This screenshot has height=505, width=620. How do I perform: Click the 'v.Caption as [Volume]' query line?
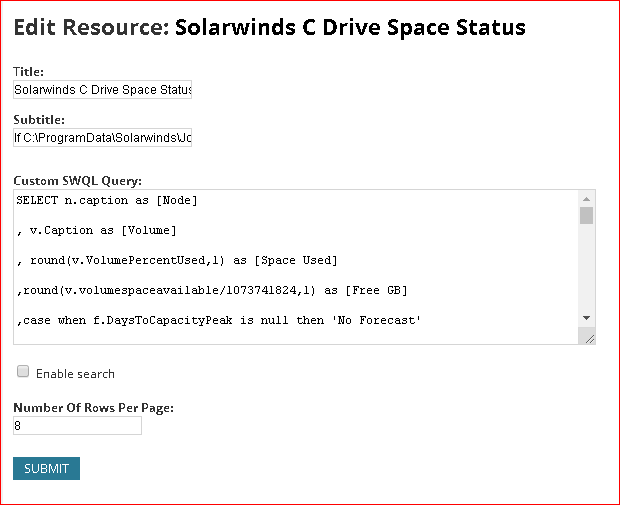click(96, 231)
